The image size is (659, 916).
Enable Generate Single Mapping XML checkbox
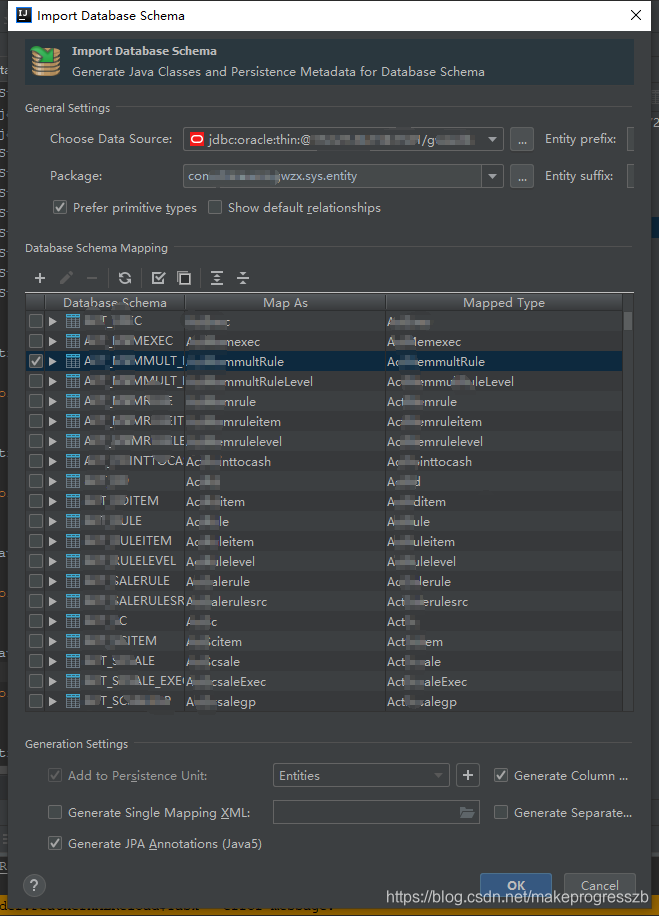54,813
